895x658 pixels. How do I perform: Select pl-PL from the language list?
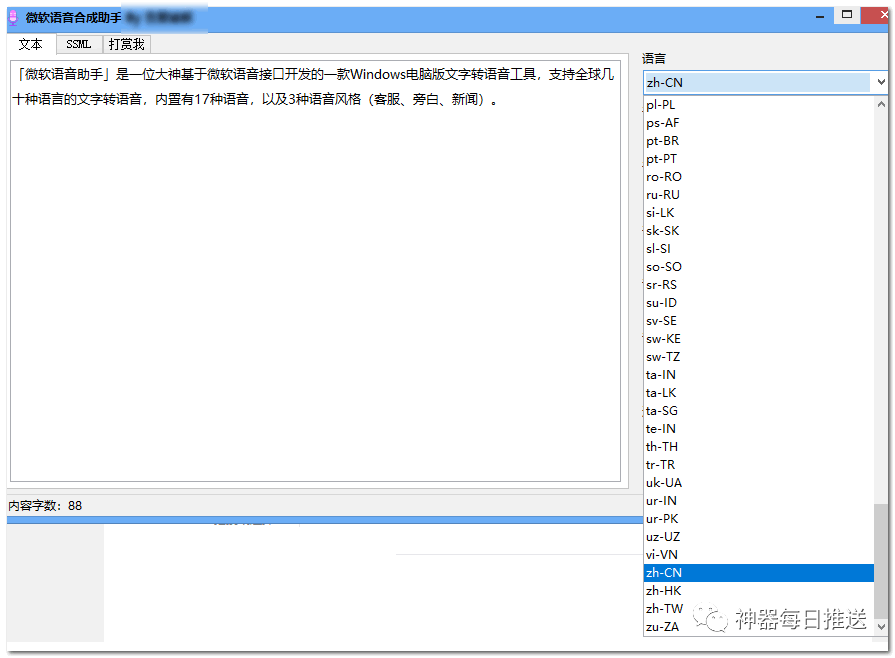759,104
